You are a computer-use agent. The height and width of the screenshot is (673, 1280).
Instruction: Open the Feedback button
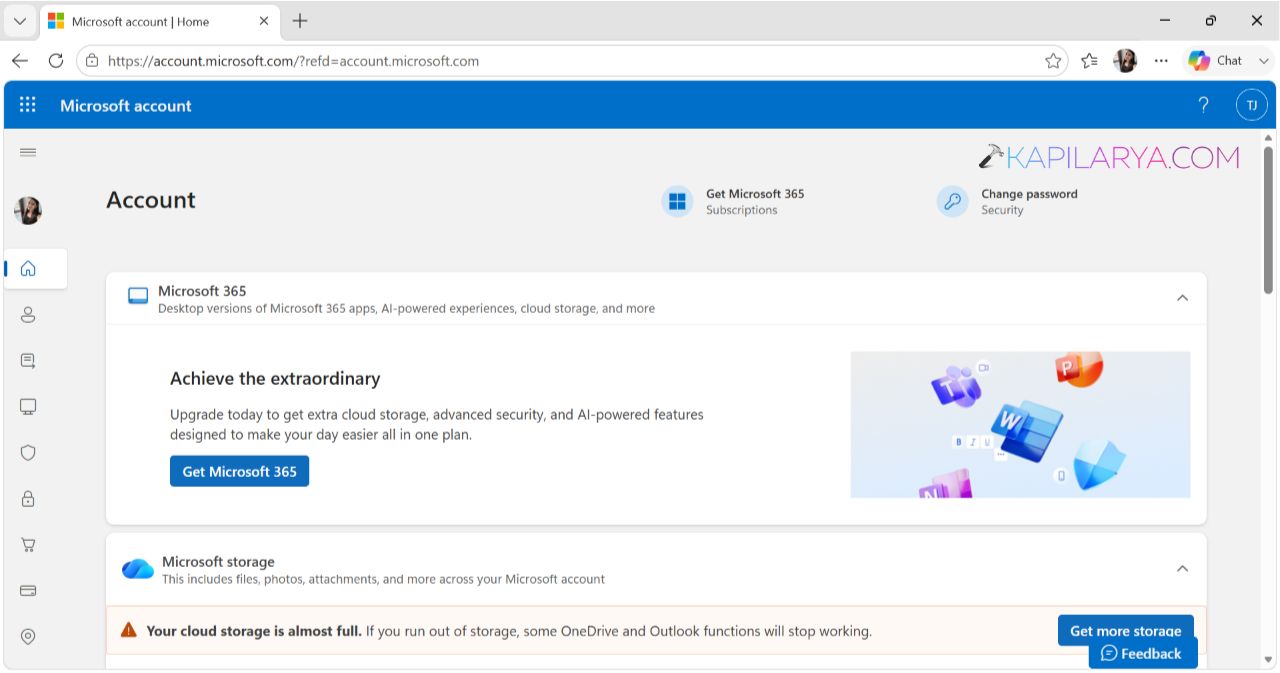pos(1141,654)
